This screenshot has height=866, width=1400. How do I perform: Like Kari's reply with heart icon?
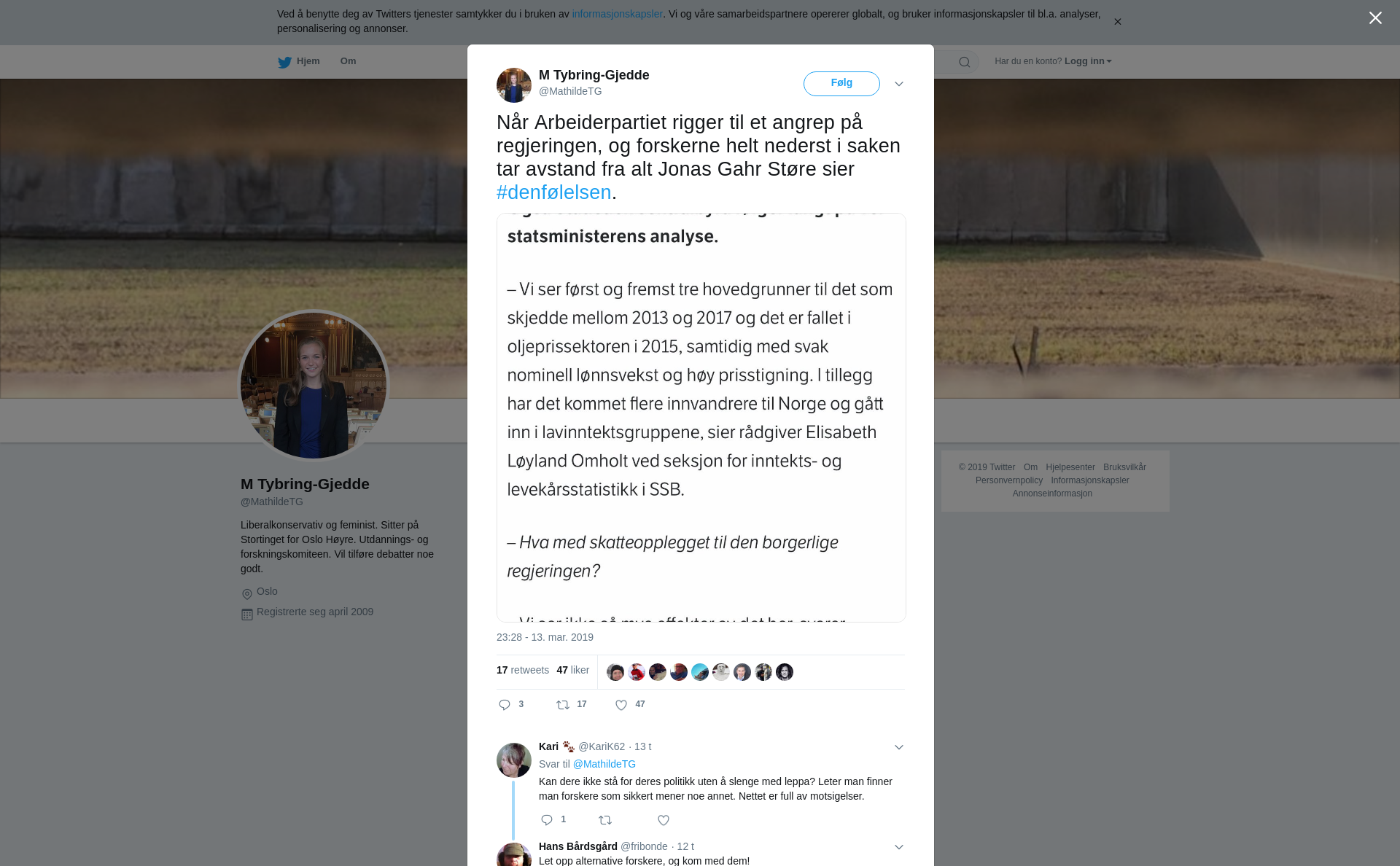(664, 820)
